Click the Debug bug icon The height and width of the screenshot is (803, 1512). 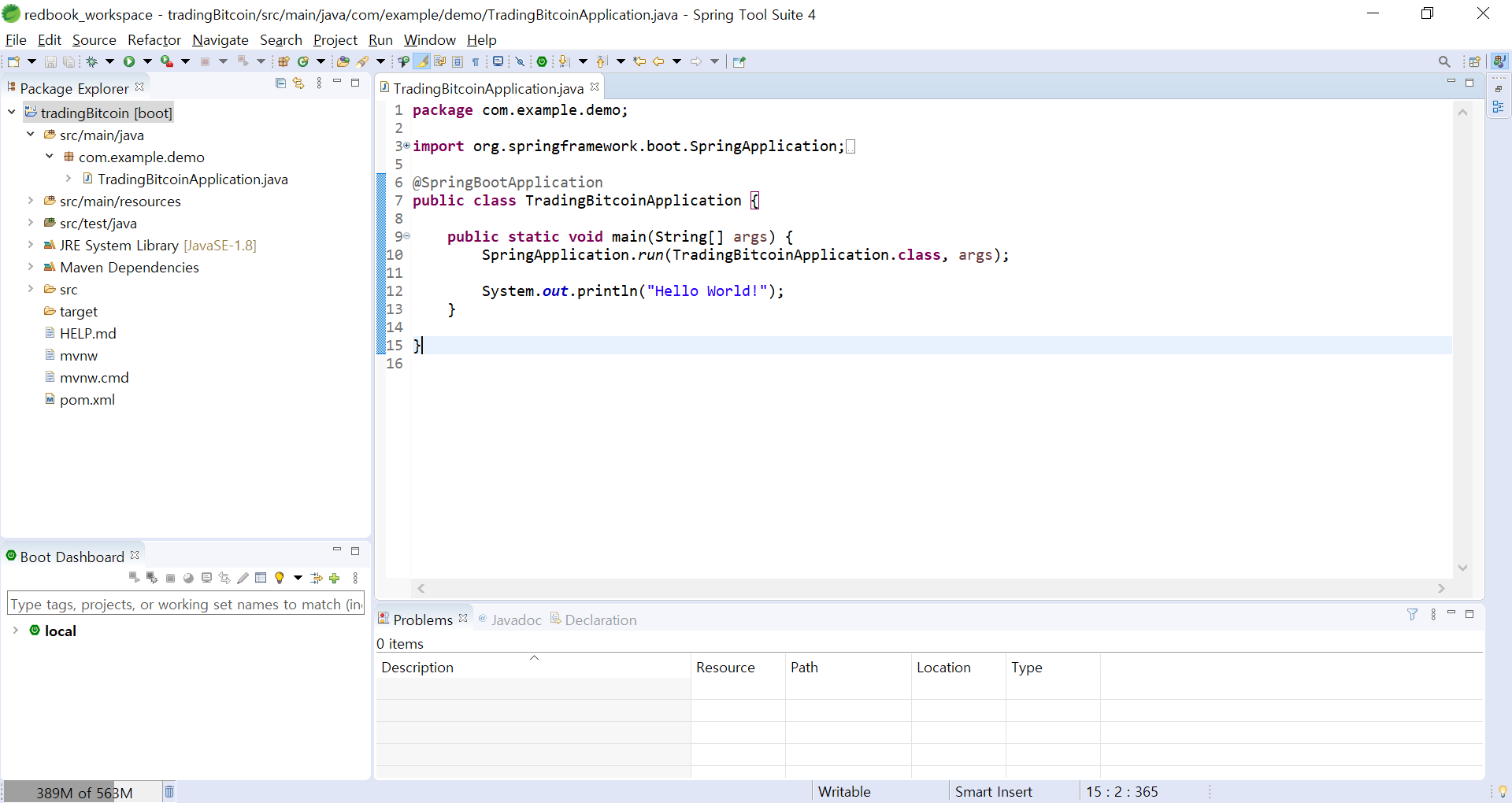[92, 61]
